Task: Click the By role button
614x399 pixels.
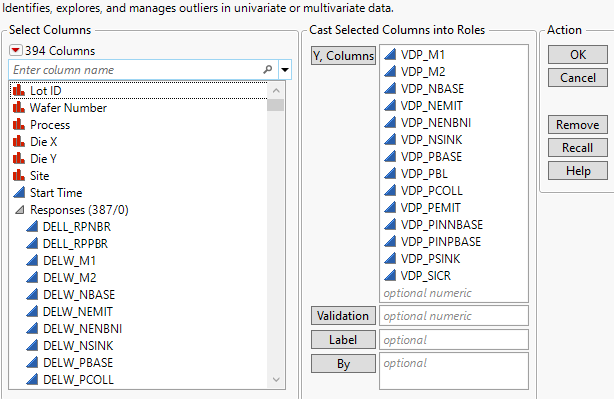Action: pos(343,364)
